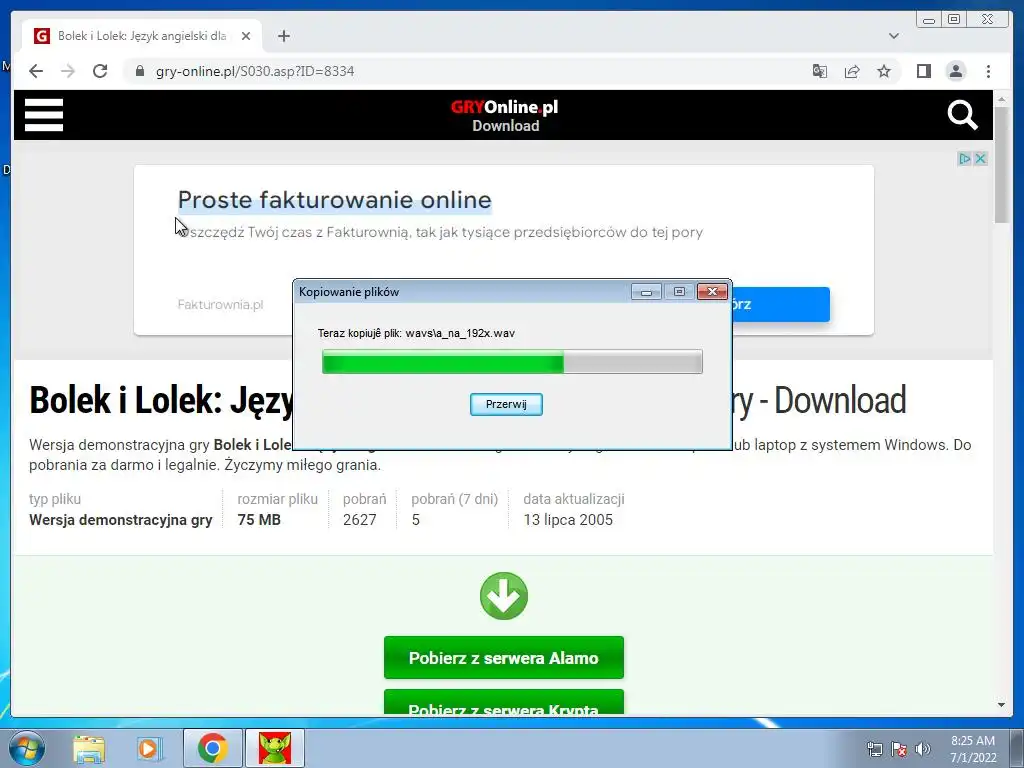Expand the tab search chevron
Screen dimensions: 1024x768
[x=894, y=36]
